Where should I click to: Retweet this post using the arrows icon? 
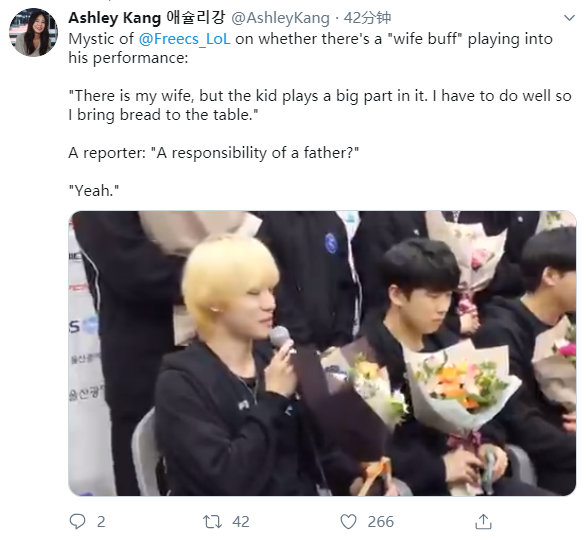[x=212, y=522]
